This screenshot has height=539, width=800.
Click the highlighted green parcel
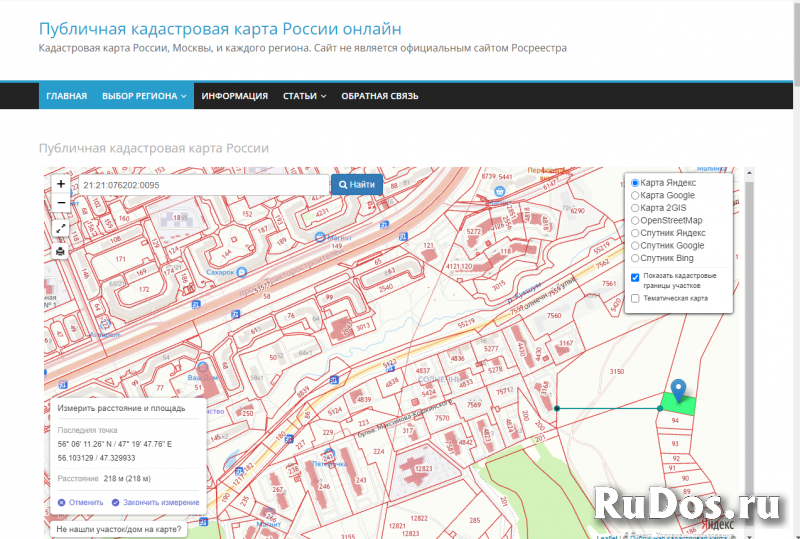(x=680, y=404)
